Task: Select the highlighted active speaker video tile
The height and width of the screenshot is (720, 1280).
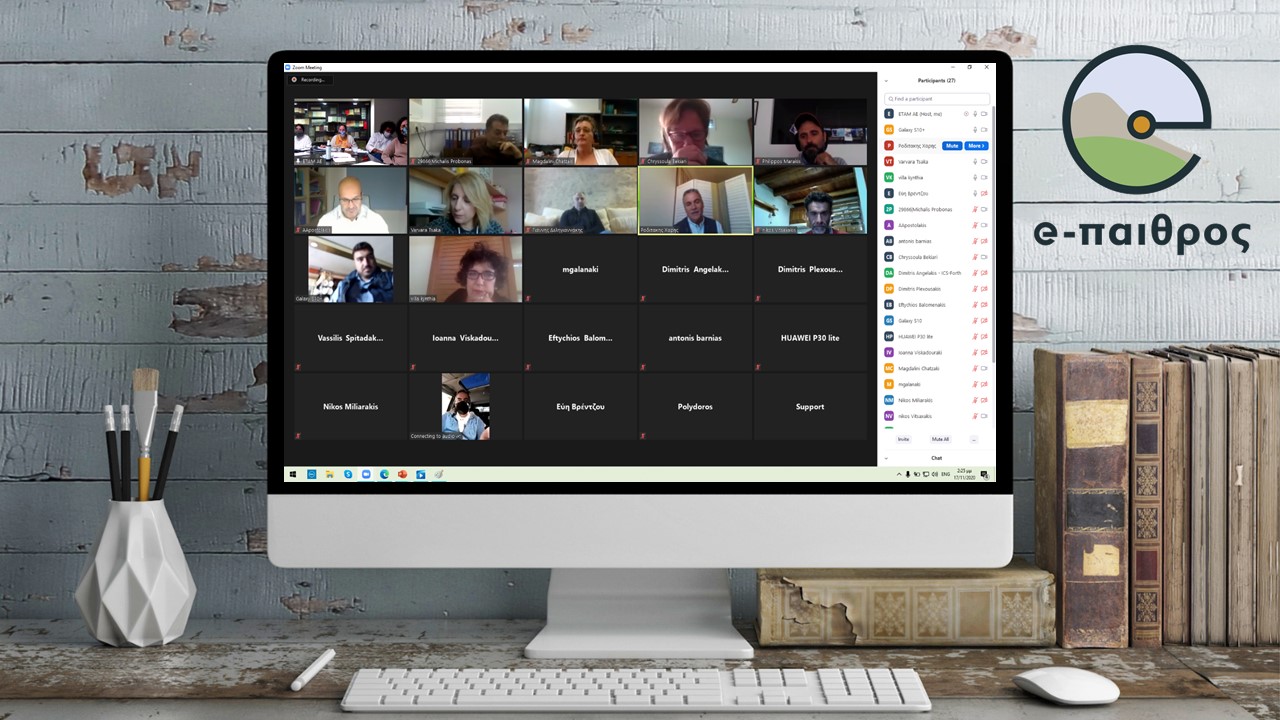Action: [695, 200]
